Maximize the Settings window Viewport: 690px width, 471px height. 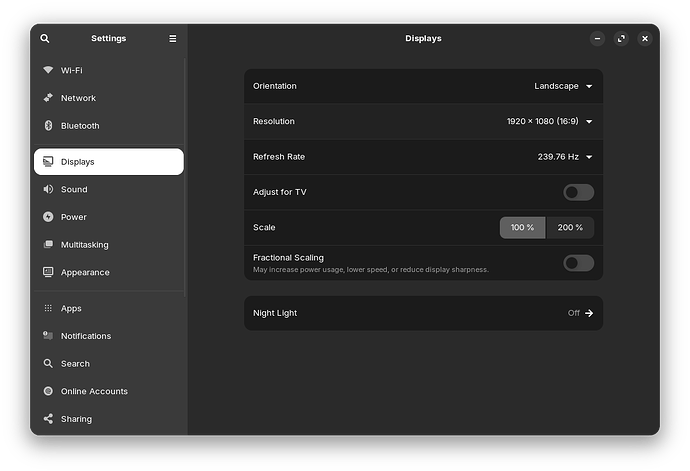point(621,38)
